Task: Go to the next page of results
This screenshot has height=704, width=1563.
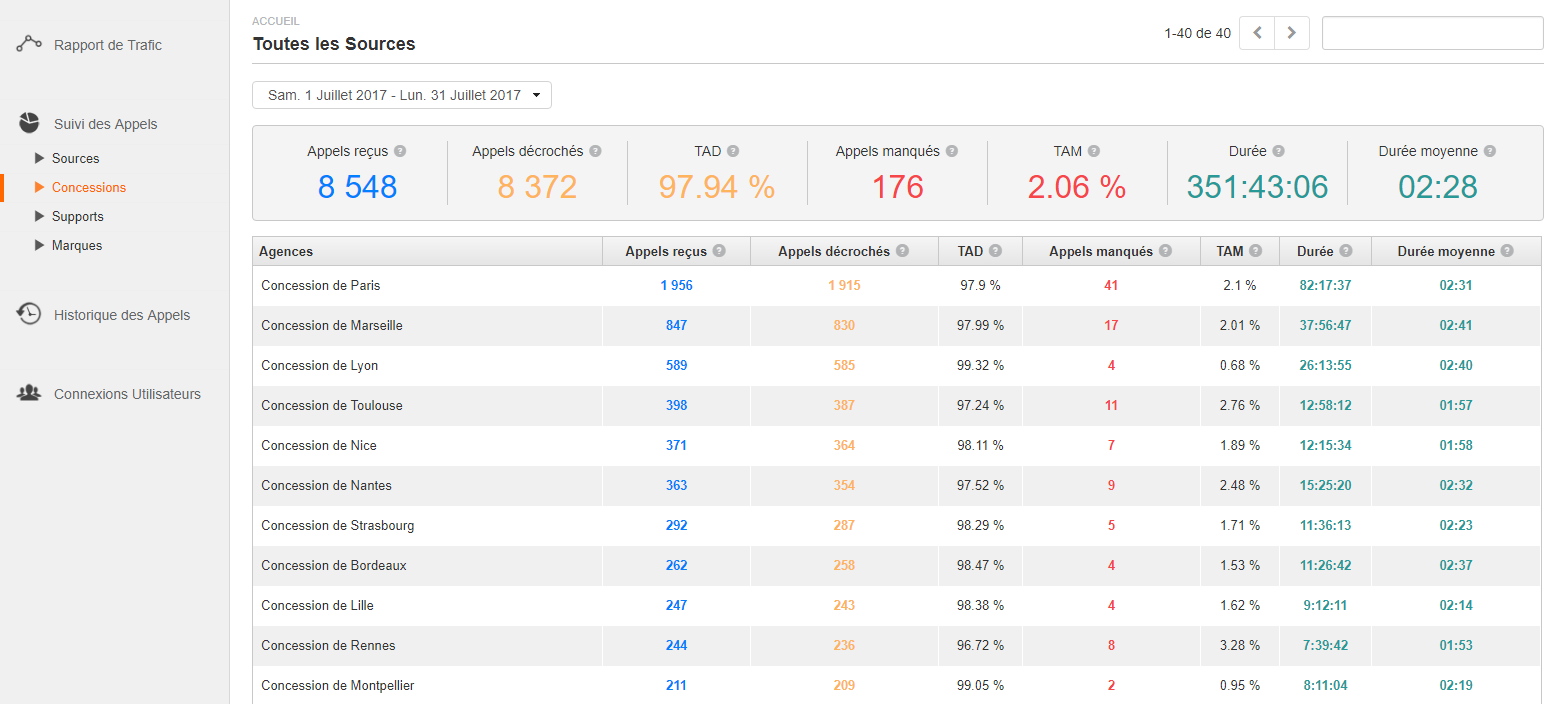Action: pos(1292,32)
